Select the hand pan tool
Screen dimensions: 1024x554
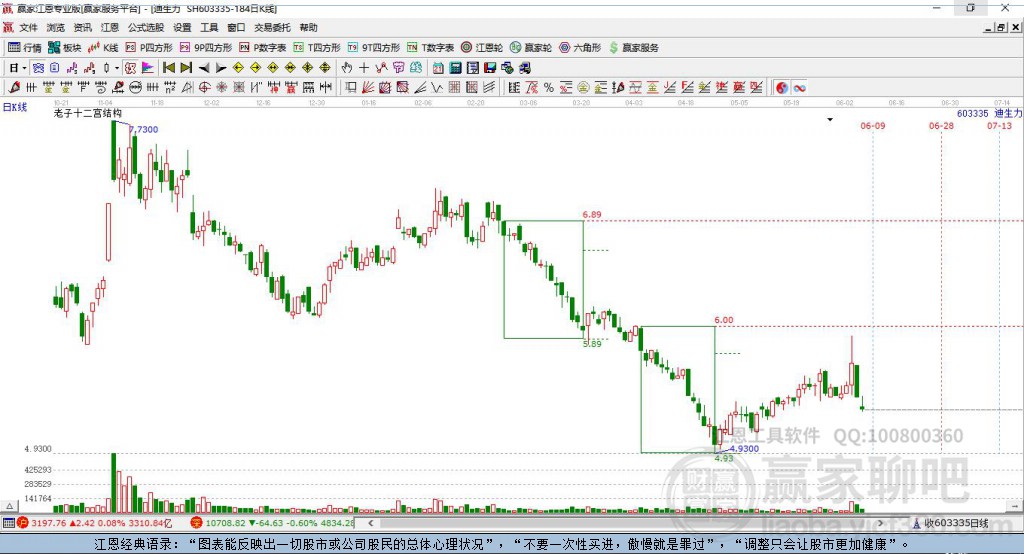[347, 68]
